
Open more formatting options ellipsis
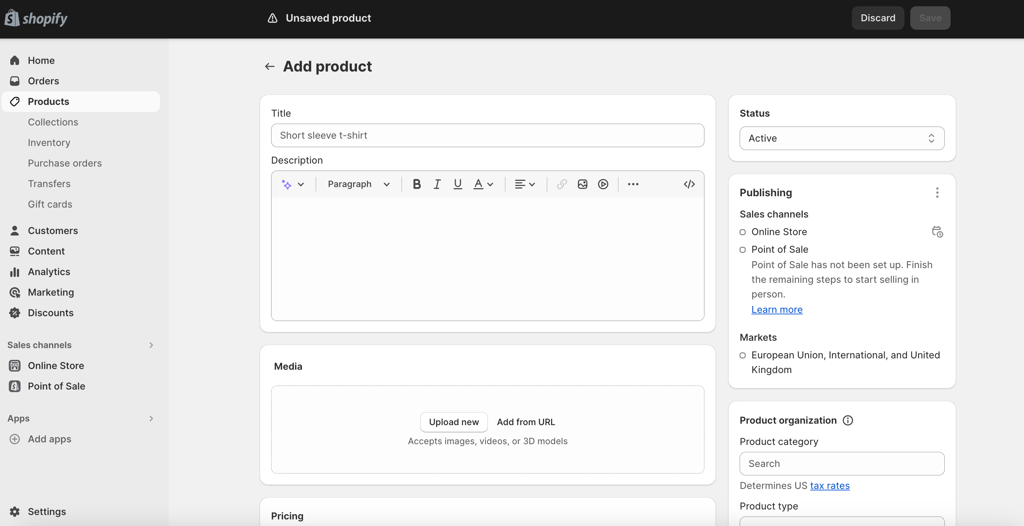point(633,184)
